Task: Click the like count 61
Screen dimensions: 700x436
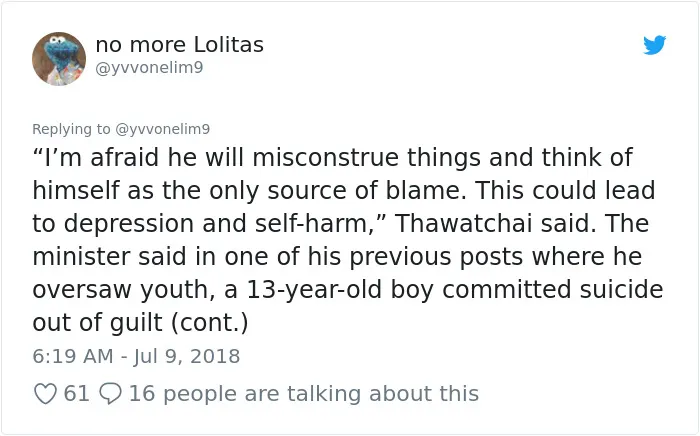Action: pos(76,394)
